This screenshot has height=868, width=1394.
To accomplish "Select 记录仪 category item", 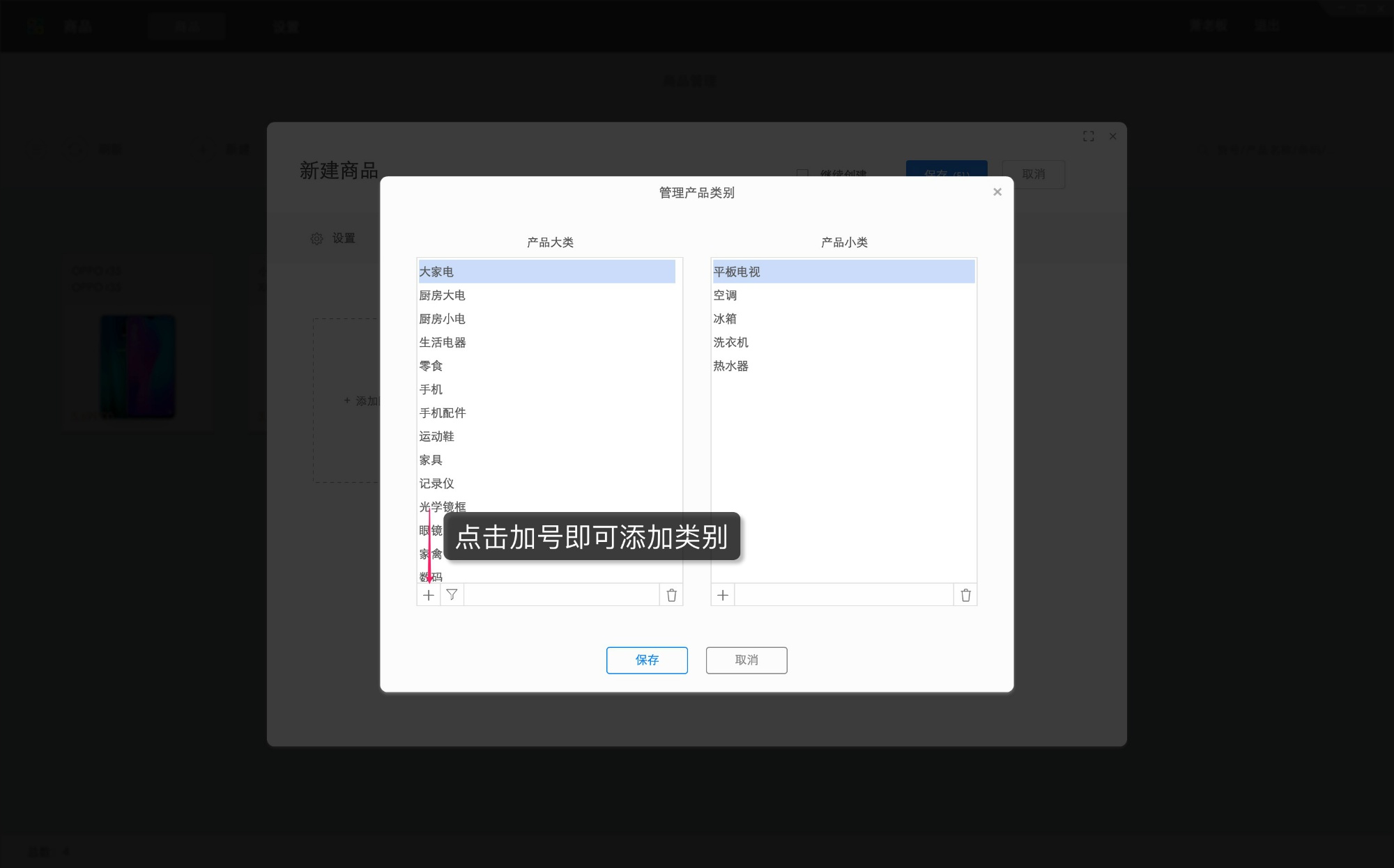I will [x=436, y=483].
